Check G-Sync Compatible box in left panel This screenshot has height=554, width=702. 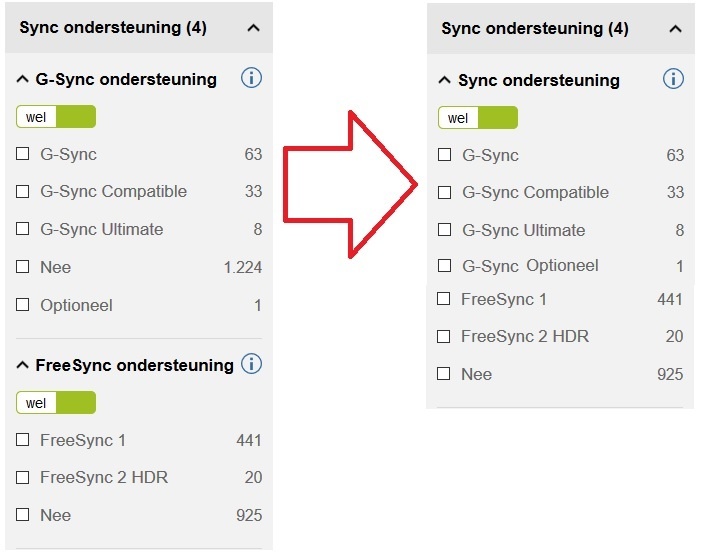[22, 191]
